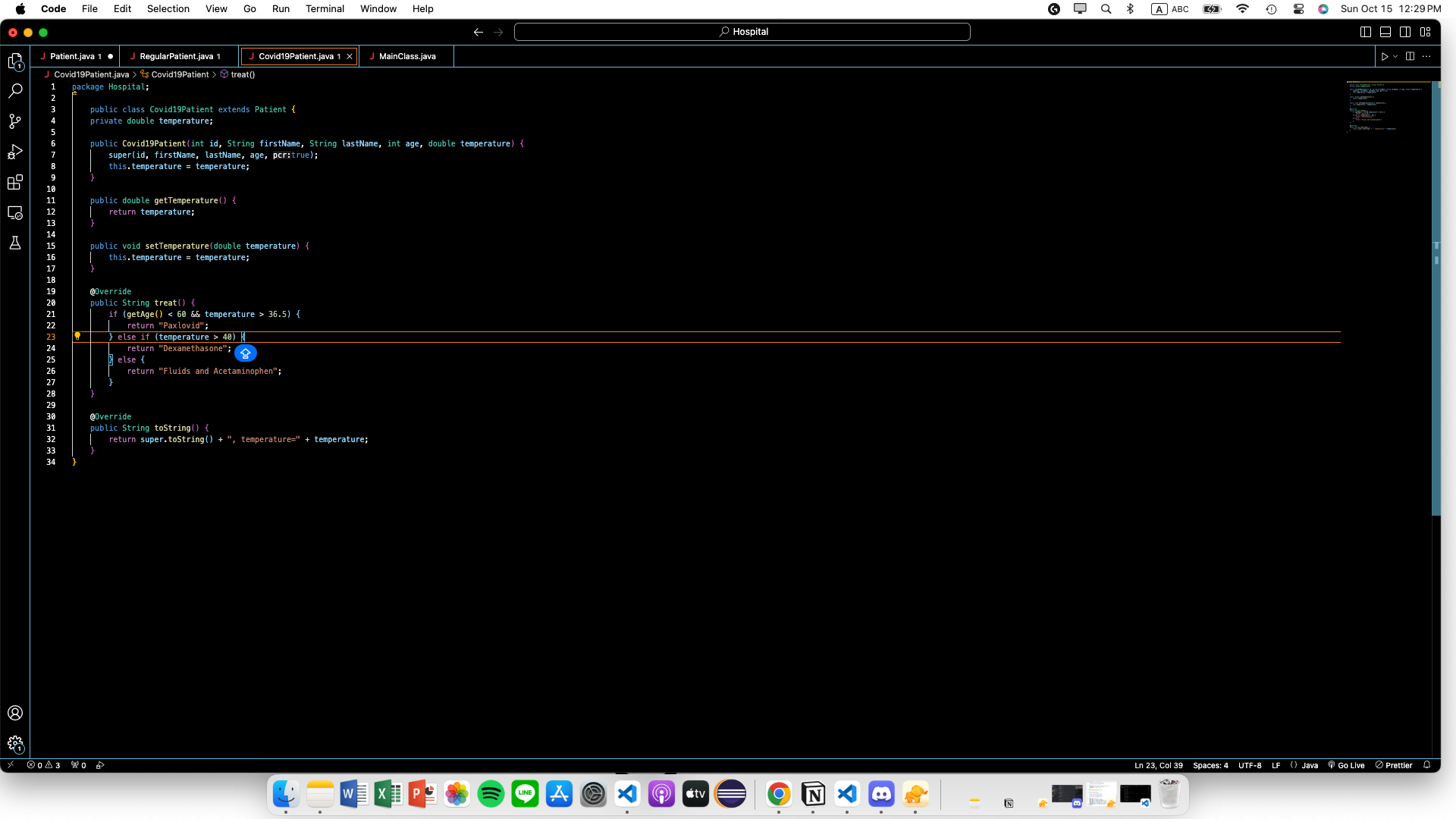This screenshot has height=819, width=1456.
Task: Toggle primary side bar layout button
Action: click(1365, 32)
